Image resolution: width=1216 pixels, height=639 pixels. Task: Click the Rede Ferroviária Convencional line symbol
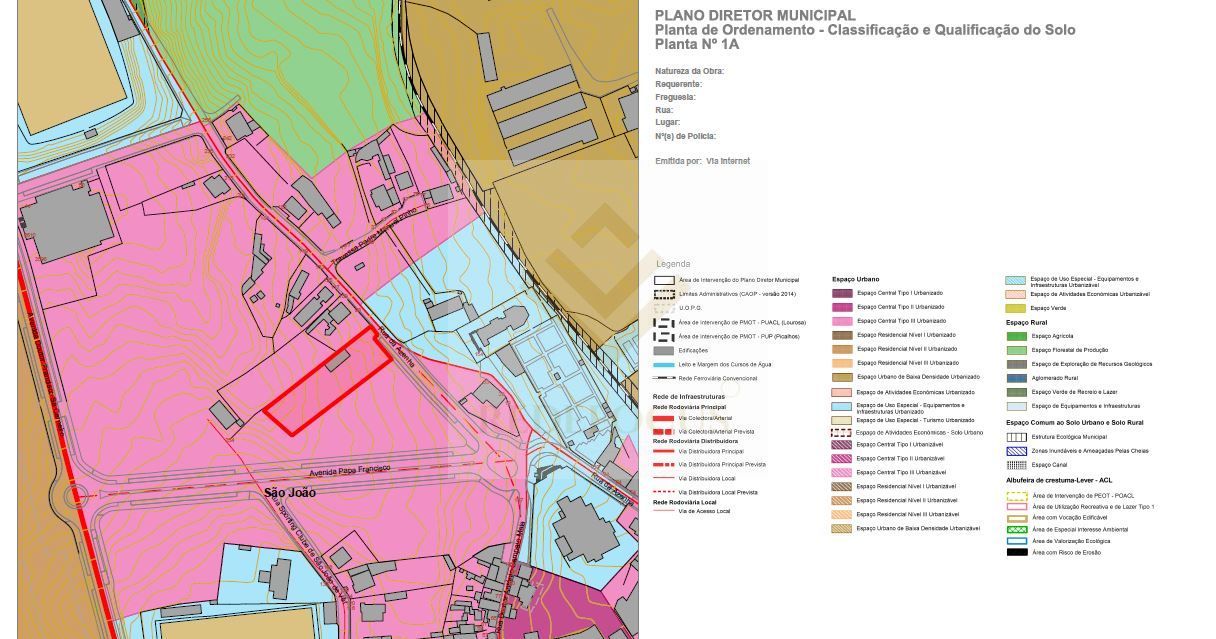coord(663,378)
